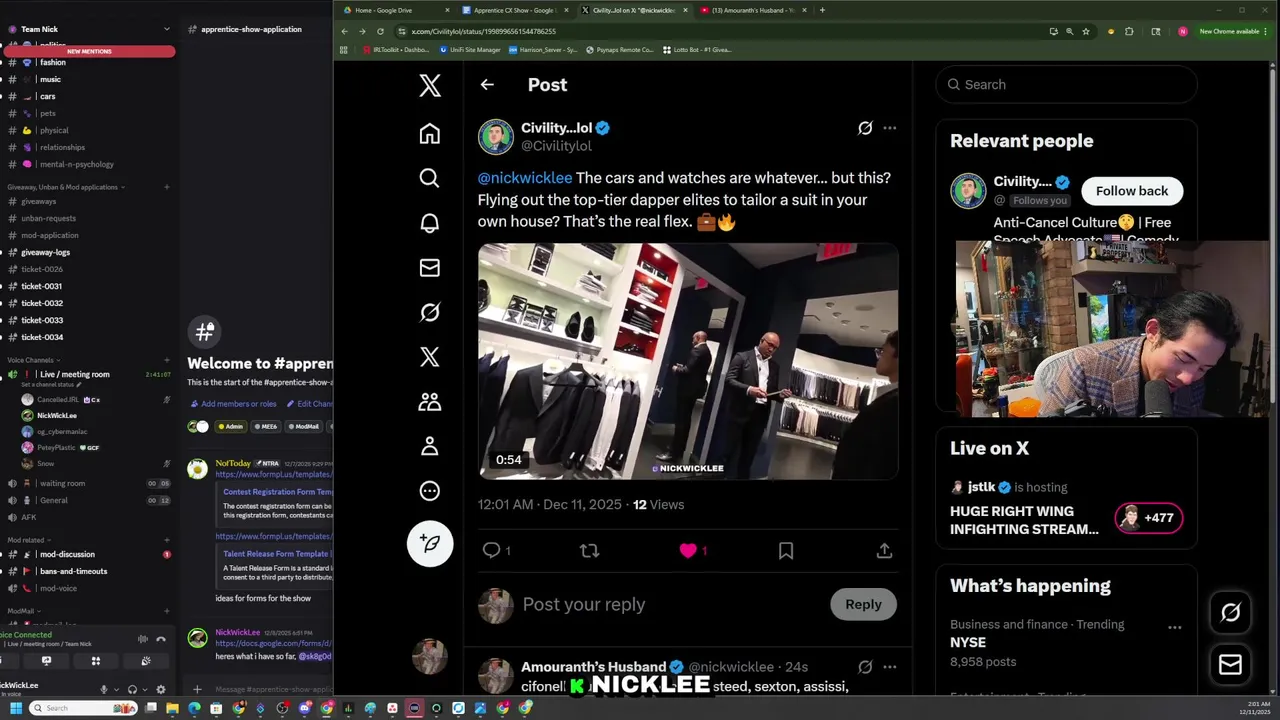Open floating Messages button at lower right
1280x720 pixels.
pyautogui.click(x=1230, y=664)
